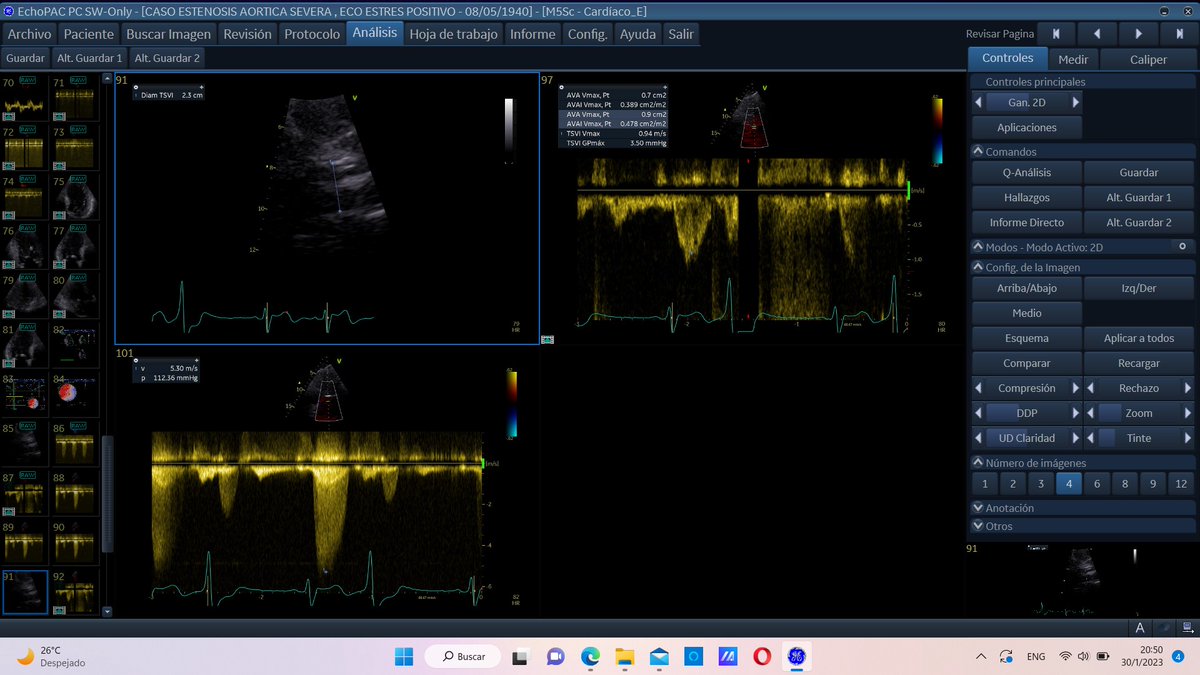Image resolution: width=1200 pixels, height=675 pixels.
Task: Increase Rechazo with right arrow
Action: (x=1188, y=388)
